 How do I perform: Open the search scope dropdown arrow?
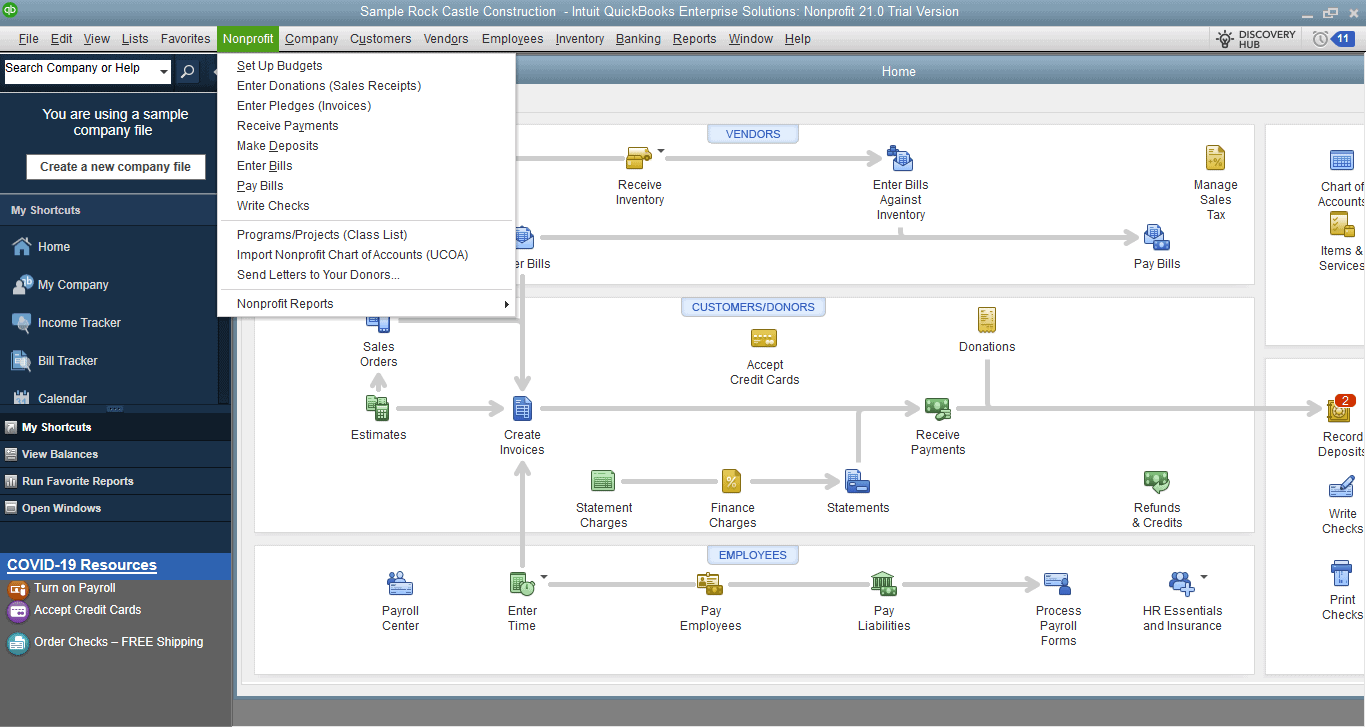[x=163, y=71]
